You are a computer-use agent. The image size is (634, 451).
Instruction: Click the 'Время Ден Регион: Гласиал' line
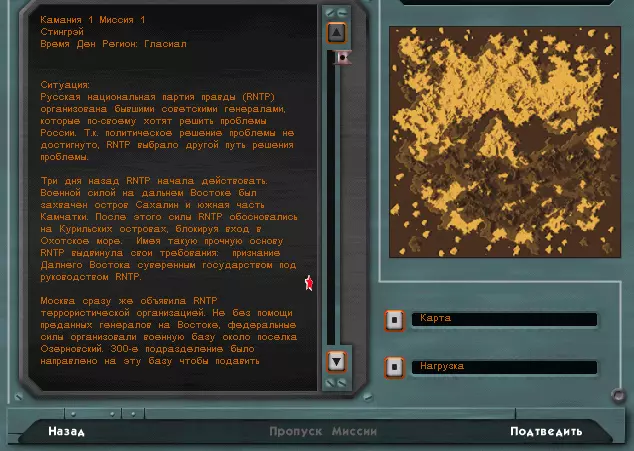pos(113,44)
